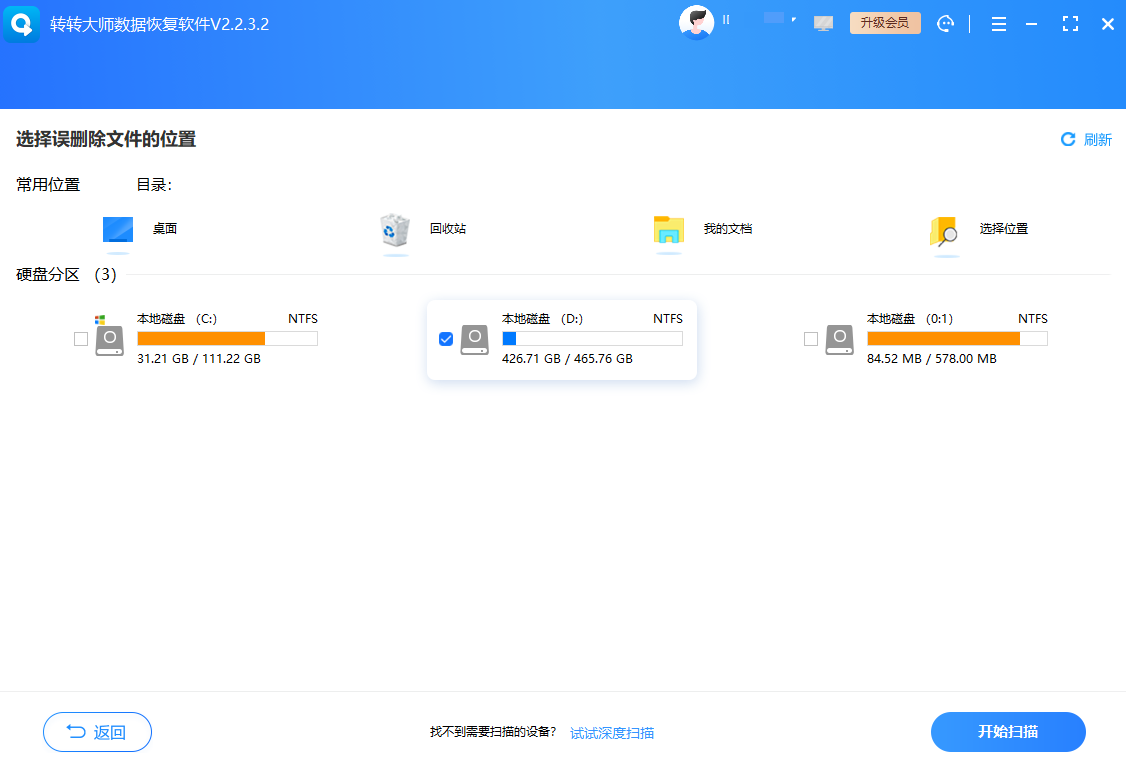Open the user avatar profile menu
This screenshot has width=1126, height=768.
coord(697,22)
